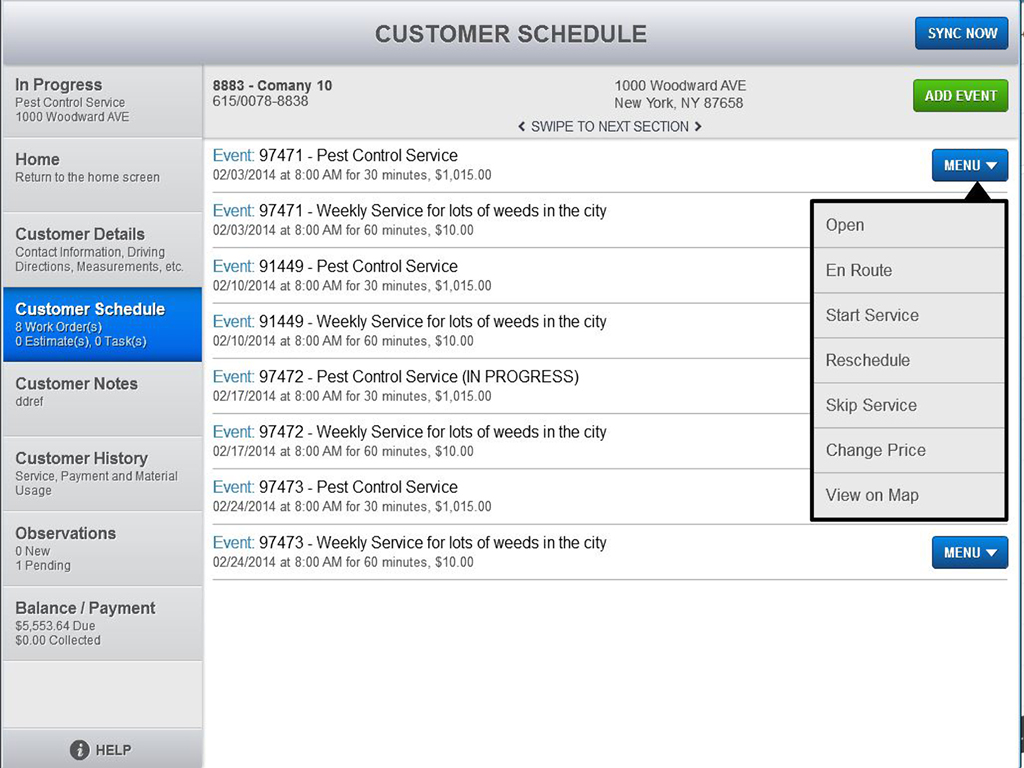1024x768 pixels.
Task: Open MENU dropdown for event 97471 Pest Control
Action: 970,165
